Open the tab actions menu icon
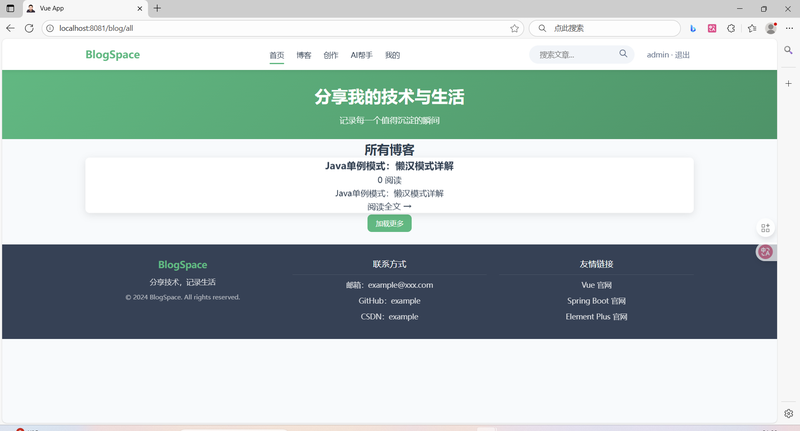 [x=10, y=8]
